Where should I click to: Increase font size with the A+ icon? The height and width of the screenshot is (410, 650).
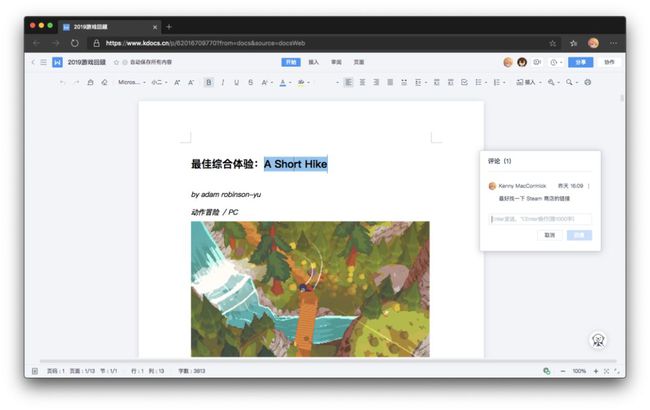(x=177, y=82)
